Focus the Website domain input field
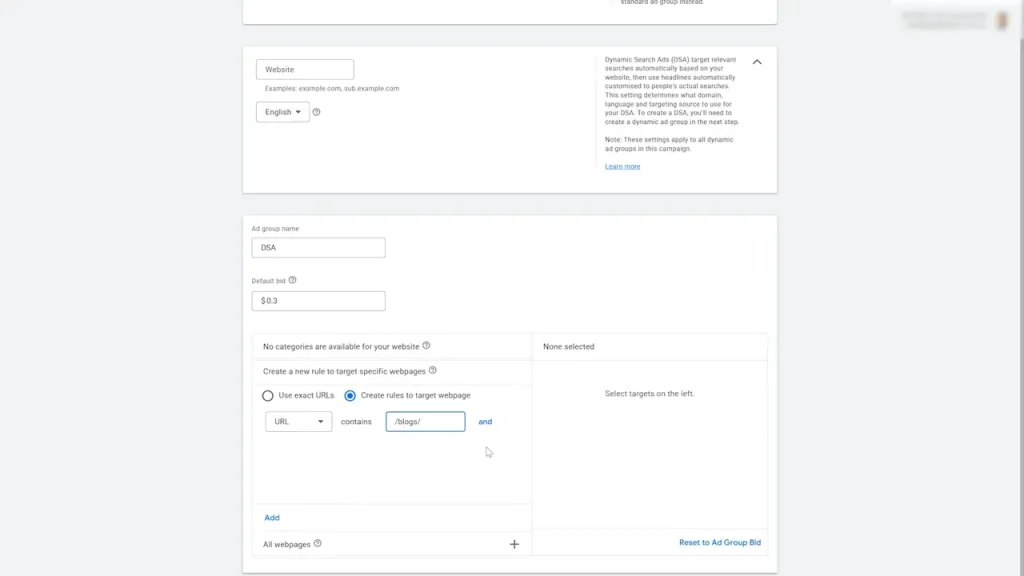 click(x=305, y=70)
